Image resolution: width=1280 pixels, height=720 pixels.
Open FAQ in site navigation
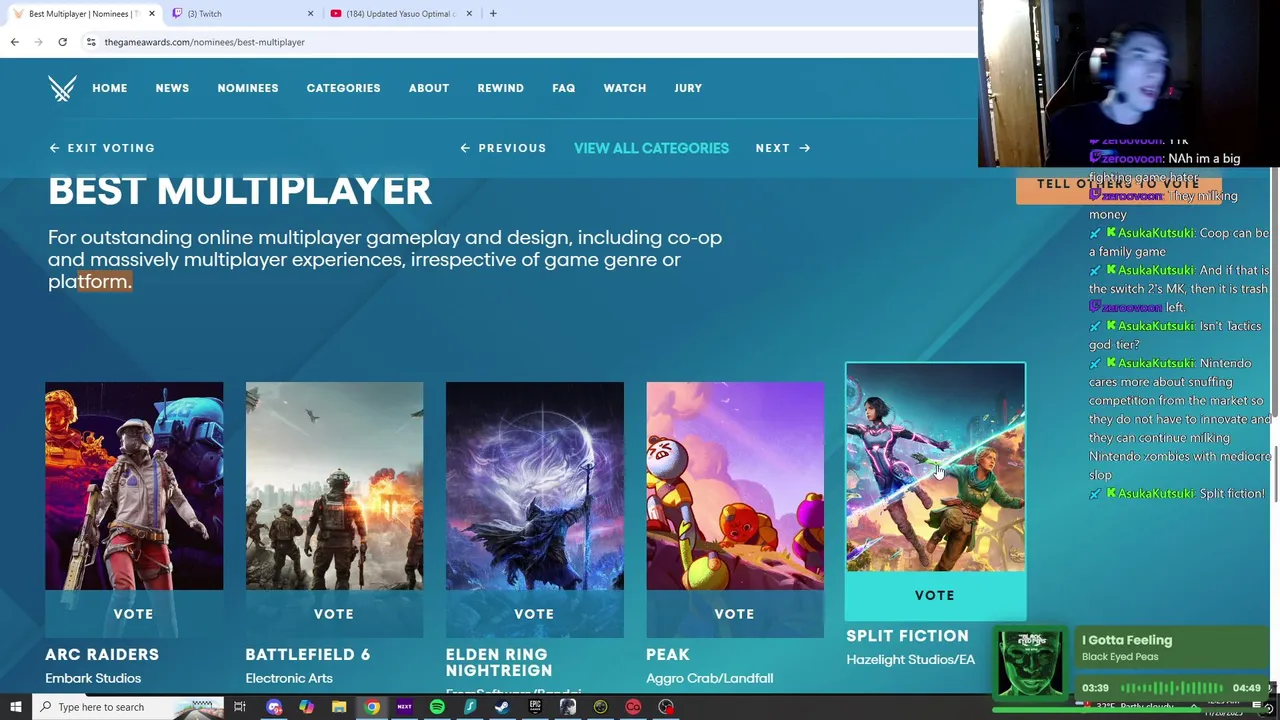click(x=564, y=88)
